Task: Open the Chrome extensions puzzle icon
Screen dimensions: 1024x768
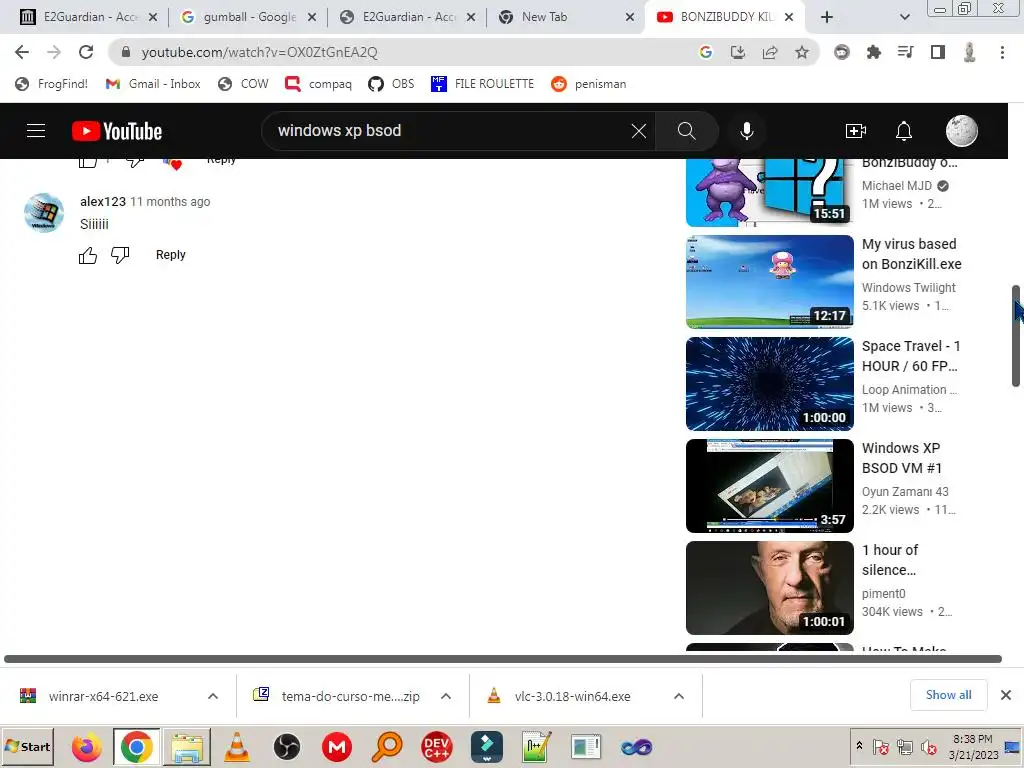Action: point(874,52)
